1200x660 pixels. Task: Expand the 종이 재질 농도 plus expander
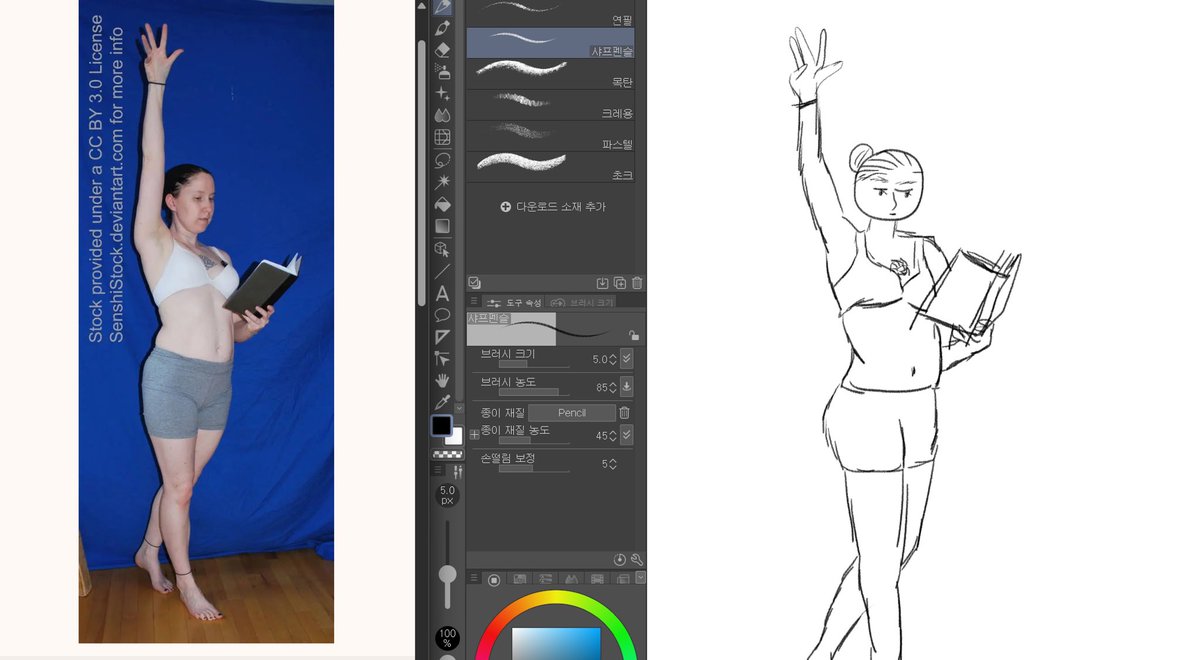point(474,435)
